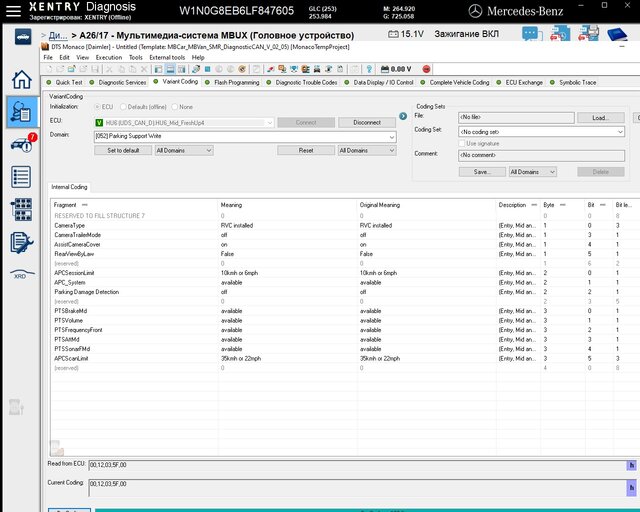The image size is (640, 512).
Task: Click the open project toolbar icon
Action: [x=72, y=69]
